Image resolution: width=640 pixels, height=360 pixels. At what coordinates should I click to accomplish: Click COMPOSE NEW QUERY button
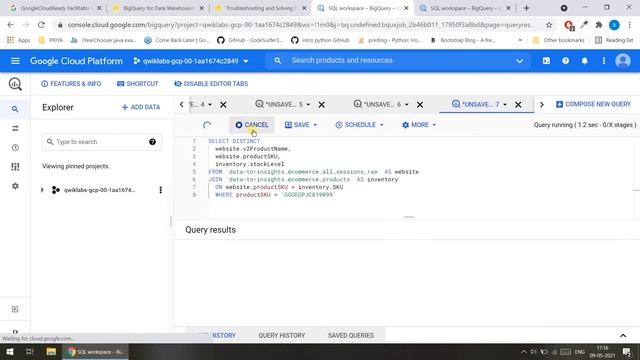pos(593,104)
